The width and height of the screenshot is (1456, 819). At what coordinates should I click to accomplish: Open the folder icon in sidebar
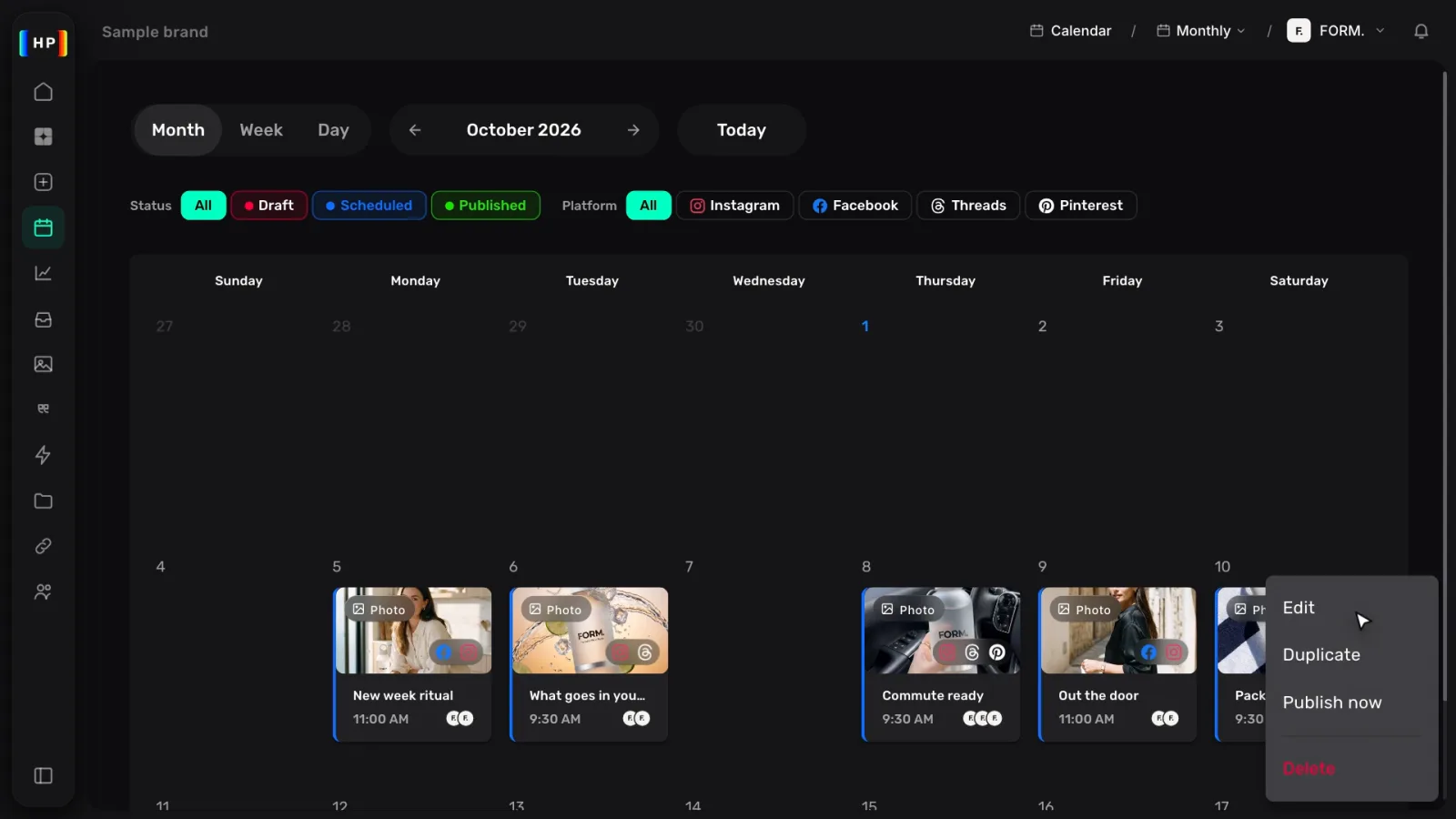(x=43, y=500)
